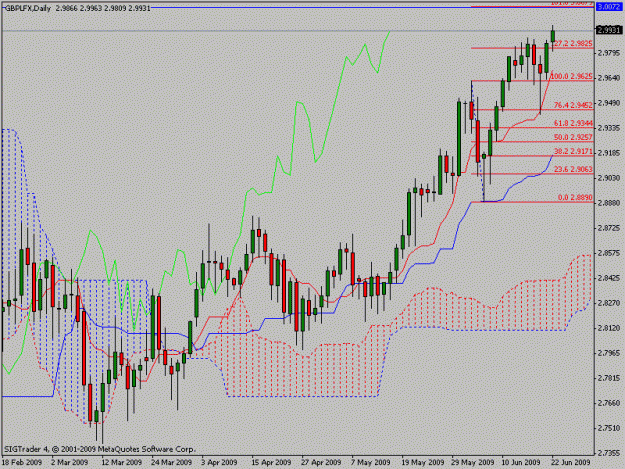Click Fibonacci level 100.0 2.9625 label
The image size is (625, 469).
click(x=571, y=76)
